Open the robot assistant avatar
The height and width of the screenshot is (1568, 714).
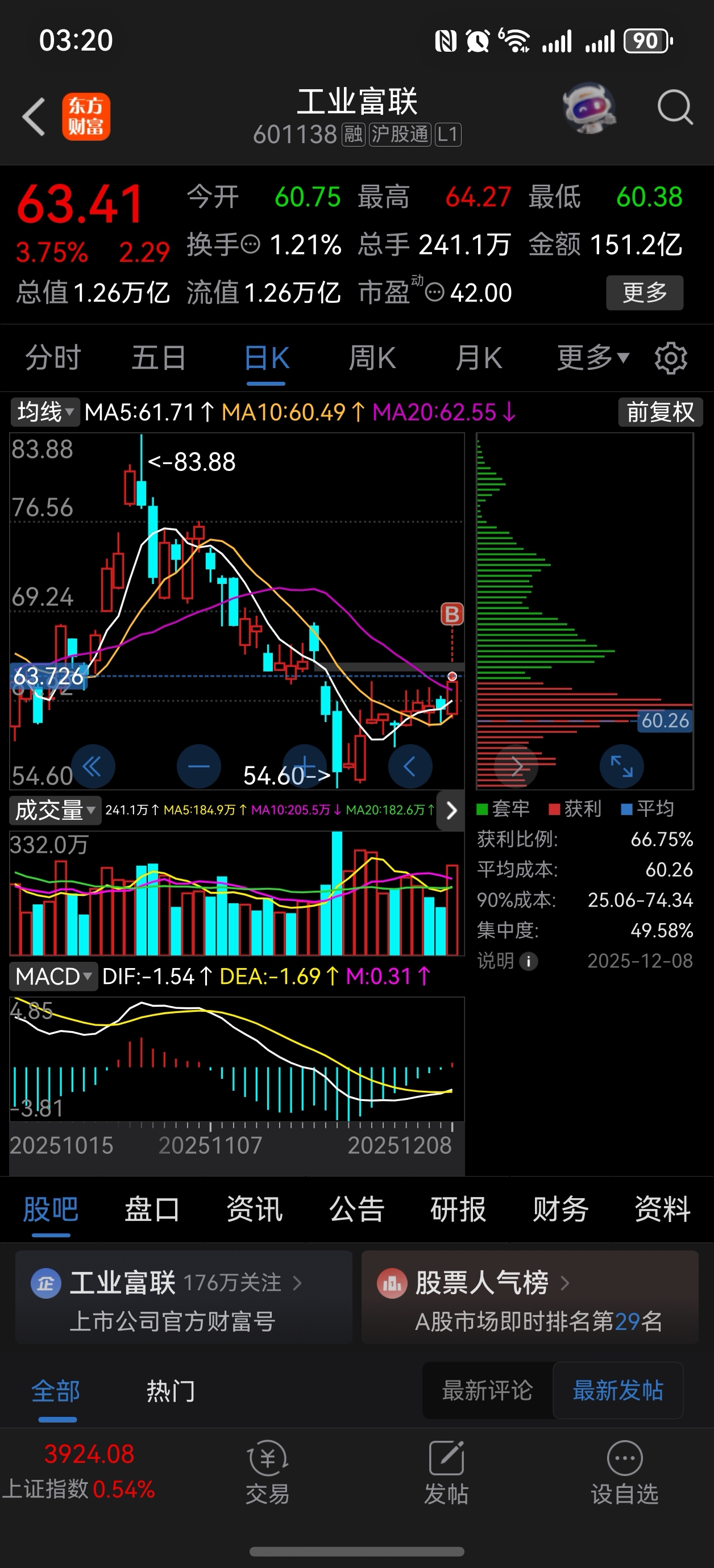(x=589, y=108)
